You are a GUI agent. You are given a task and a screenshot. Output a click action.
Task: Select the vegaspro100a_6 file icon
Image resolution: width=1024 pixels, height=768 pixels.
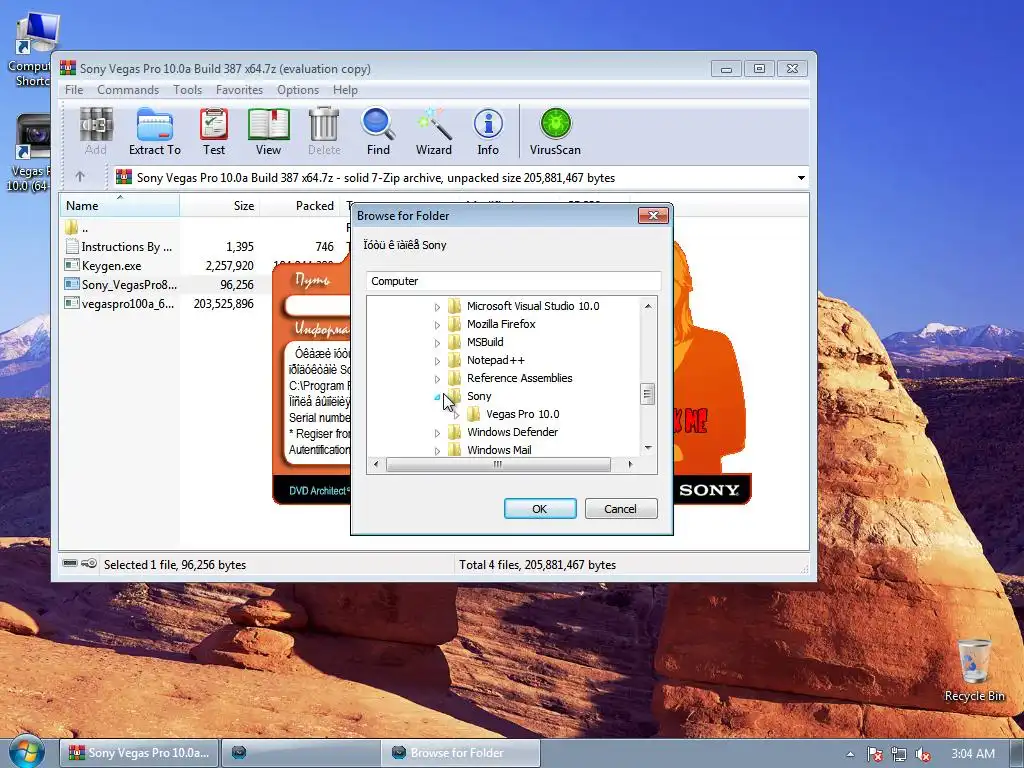click(72, 303)
